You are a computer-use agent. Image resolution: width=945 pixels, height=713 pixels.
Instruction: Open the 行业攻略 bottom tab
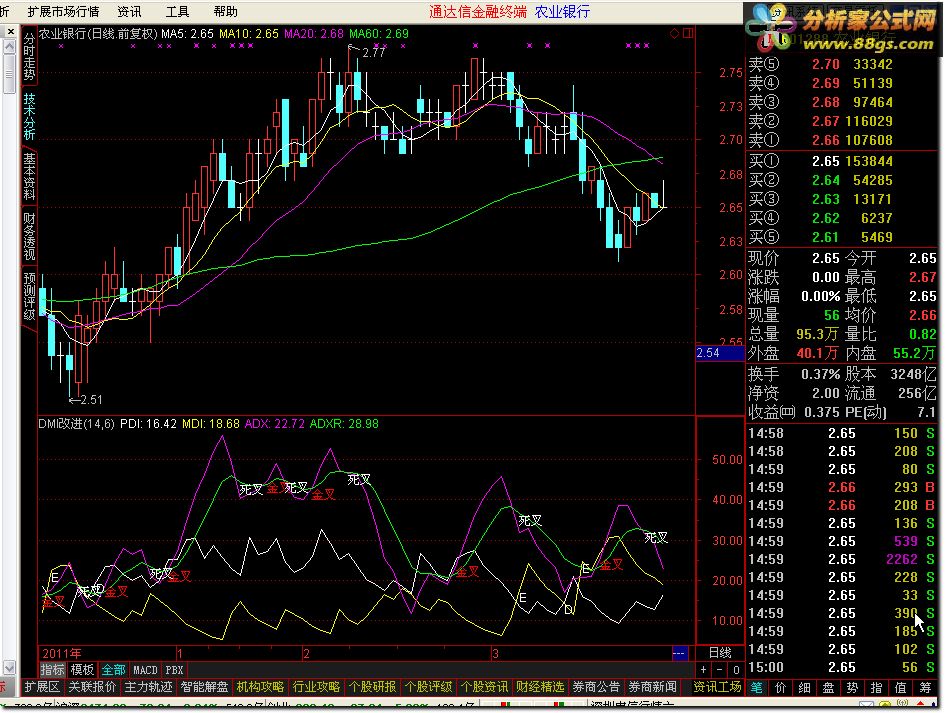(316, 687)
